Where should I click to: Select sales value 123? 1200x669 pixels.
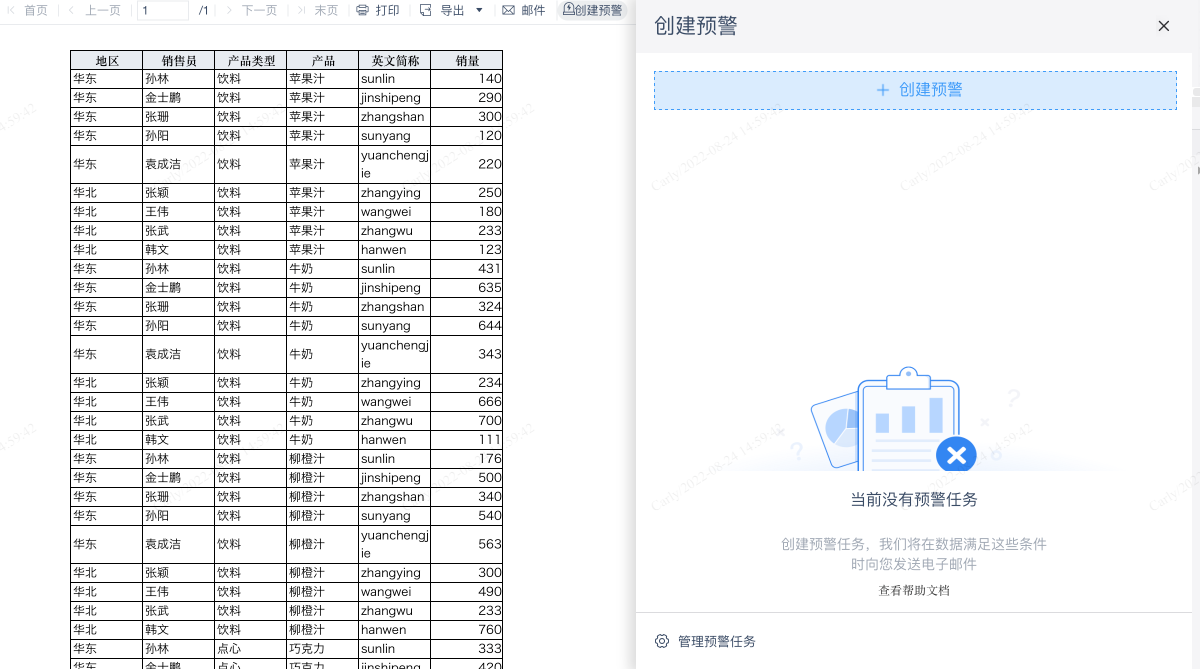coord(467,250)
